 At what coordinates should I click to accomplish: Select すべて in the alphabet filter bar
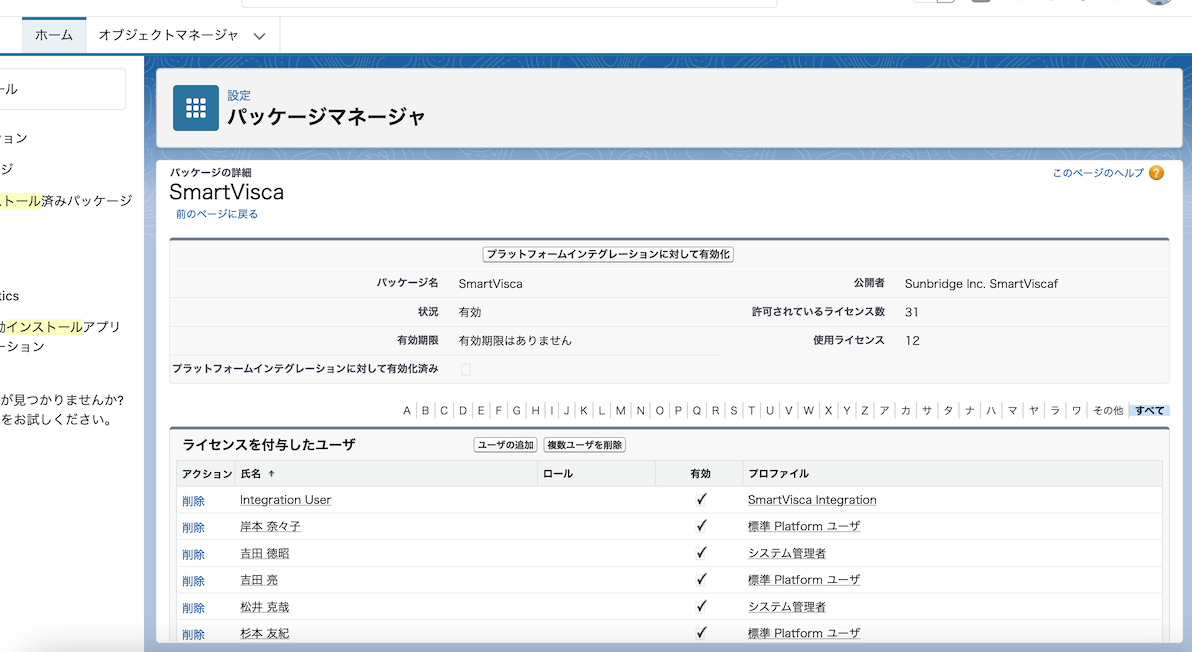coord(1147,410)
